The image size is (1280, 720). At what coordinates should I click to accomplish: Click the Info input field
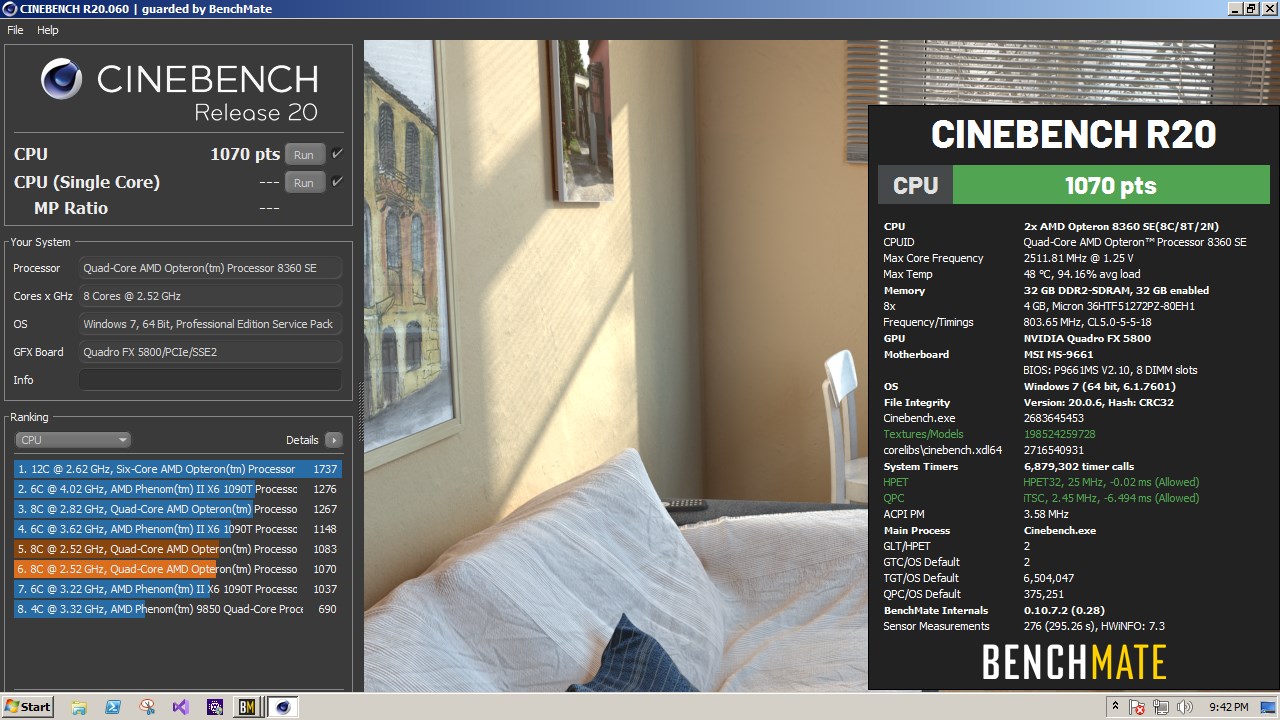click(210, 380)
